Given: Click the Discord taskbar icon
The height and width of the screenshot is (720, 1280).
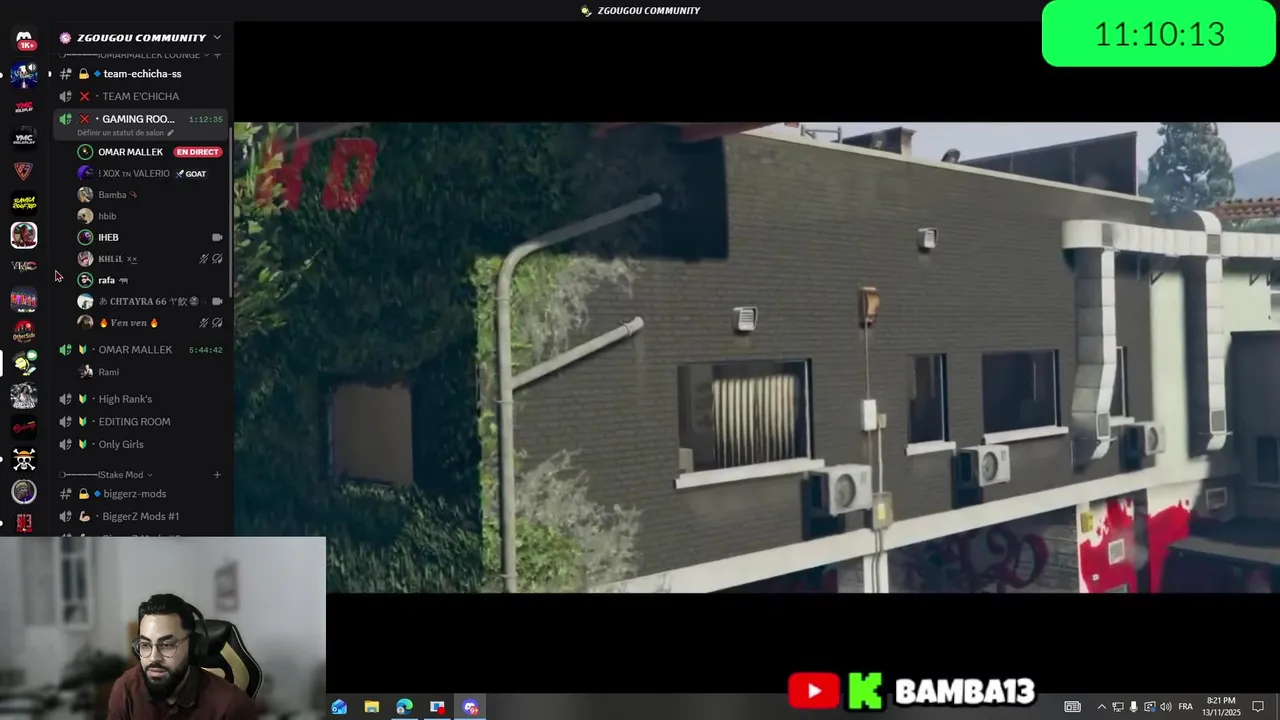Looking at the screenshot, I should pos(471,707).
